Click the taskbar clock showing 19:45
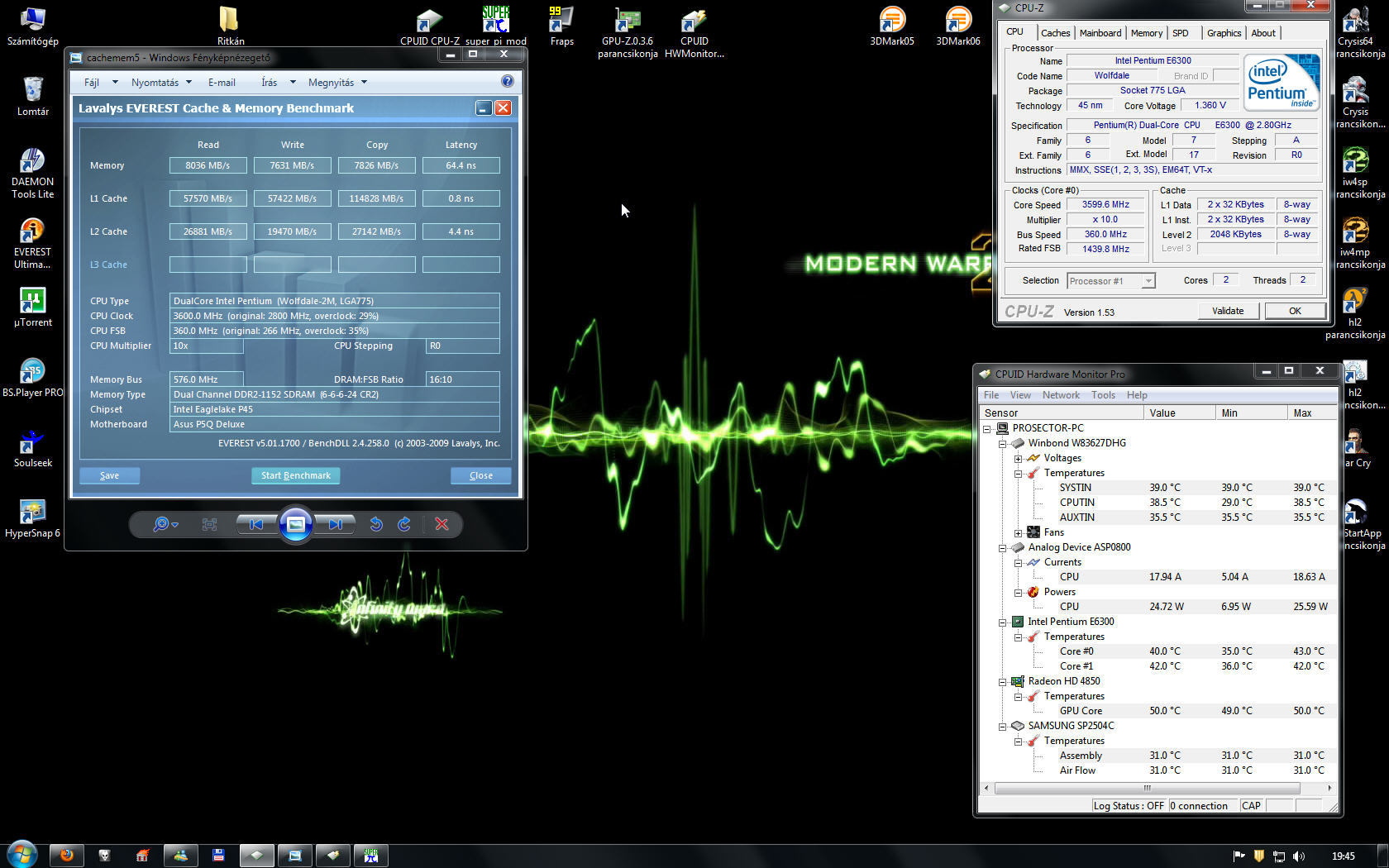Image resolution: width=1389 pixels, height=868 pixels. pos(1344,856)
